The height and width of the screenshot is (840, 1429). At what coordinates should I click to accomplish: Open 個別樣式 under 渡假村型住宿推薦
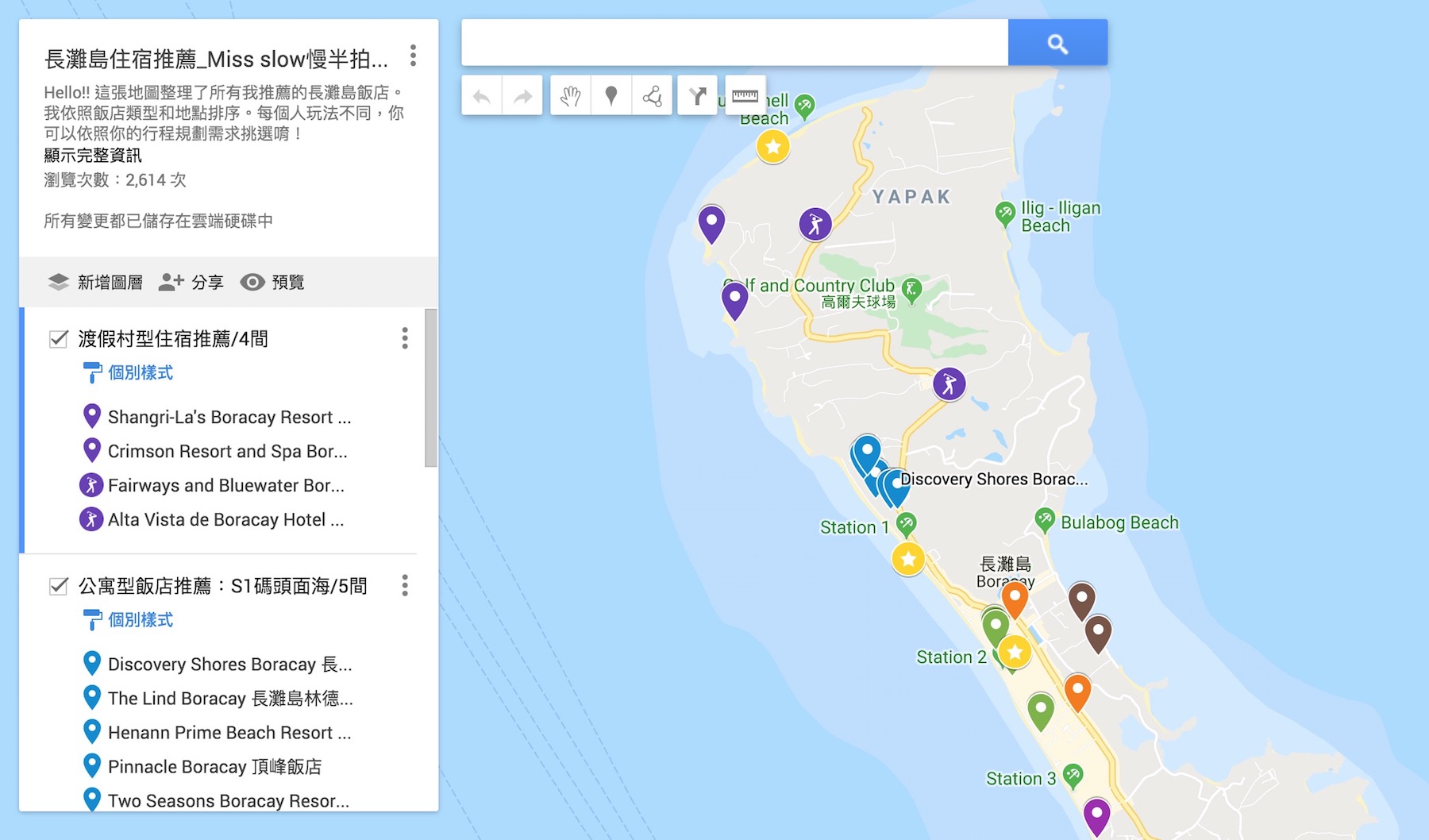(140, 372)
